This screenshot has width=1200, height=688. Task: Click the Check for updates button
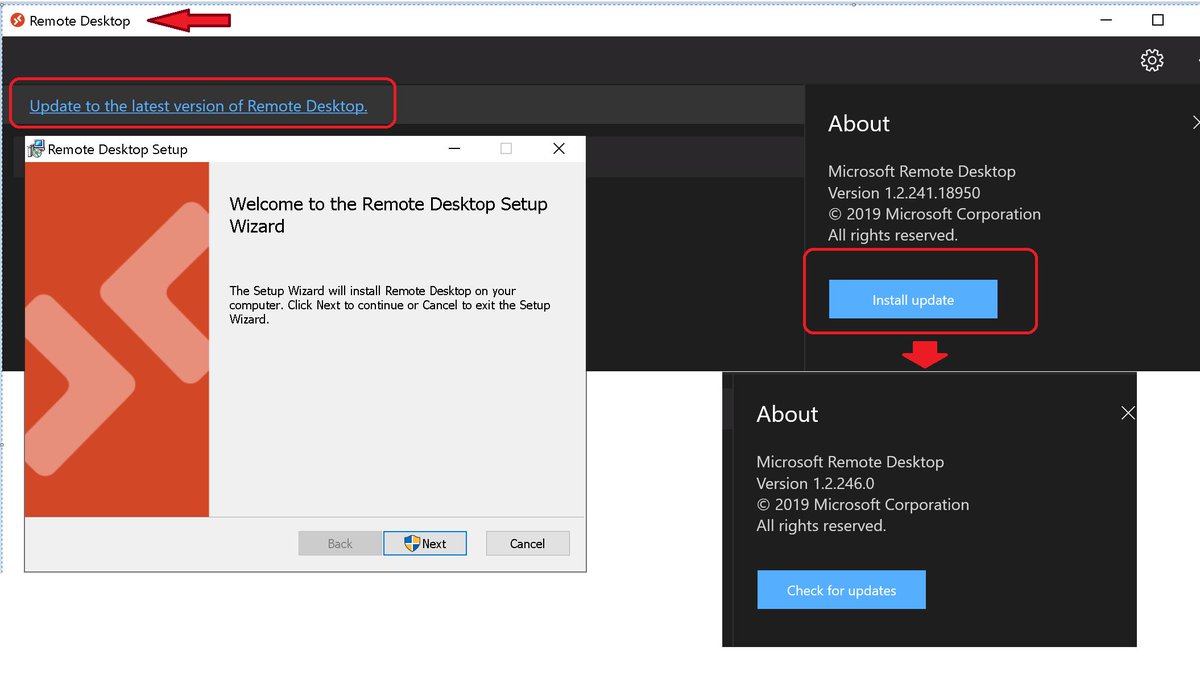click(x=841, y=590)
